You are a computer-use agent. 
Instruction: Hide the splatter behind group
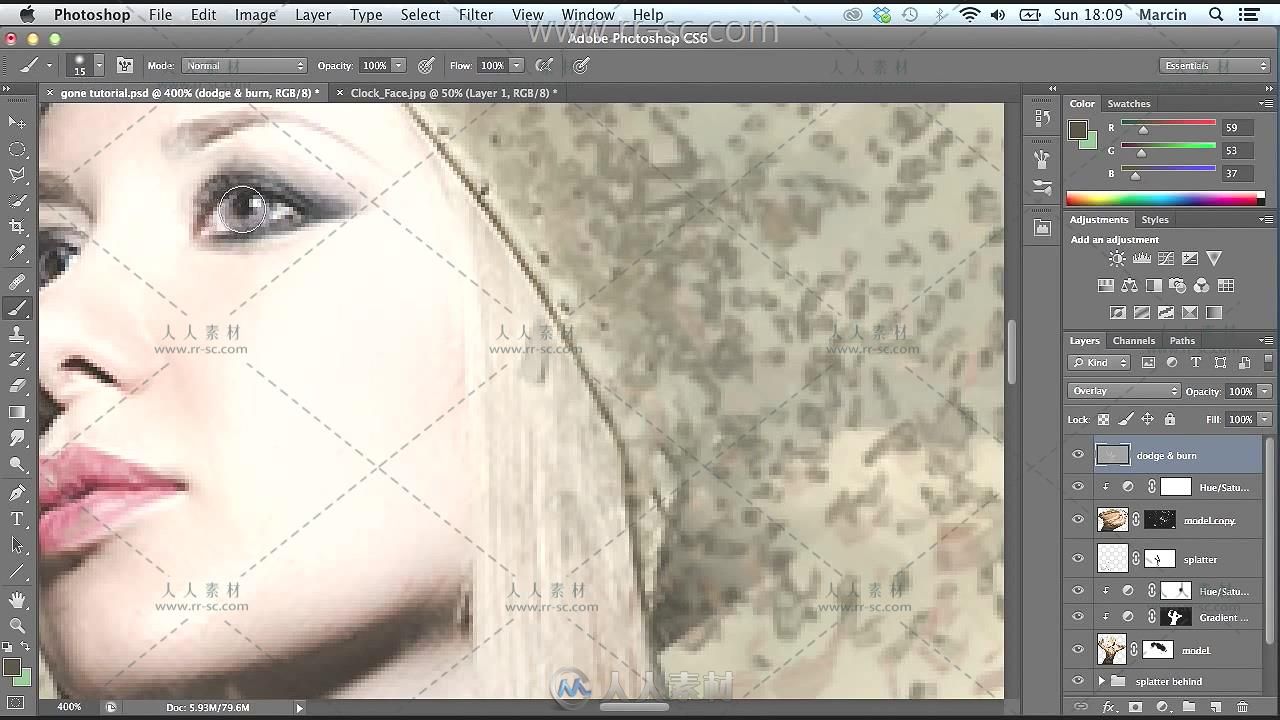pos(1078,682)
